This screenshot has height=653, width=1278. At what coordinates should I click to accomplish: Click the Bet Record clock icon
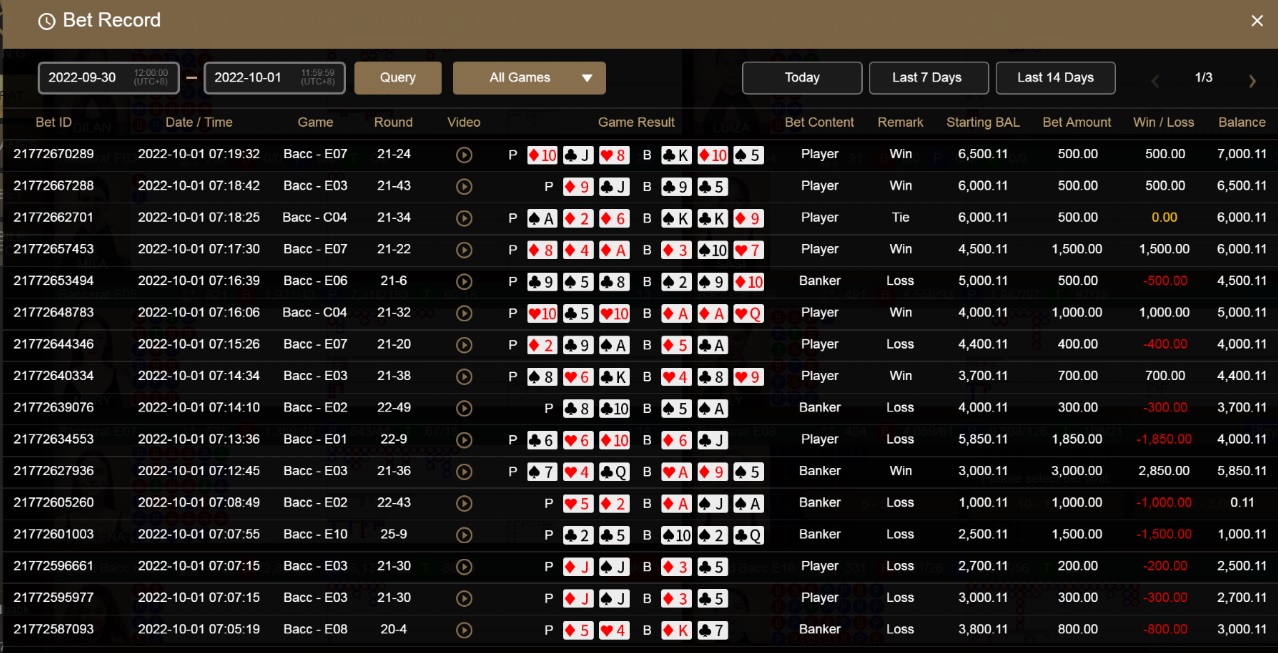click(46, 21)
